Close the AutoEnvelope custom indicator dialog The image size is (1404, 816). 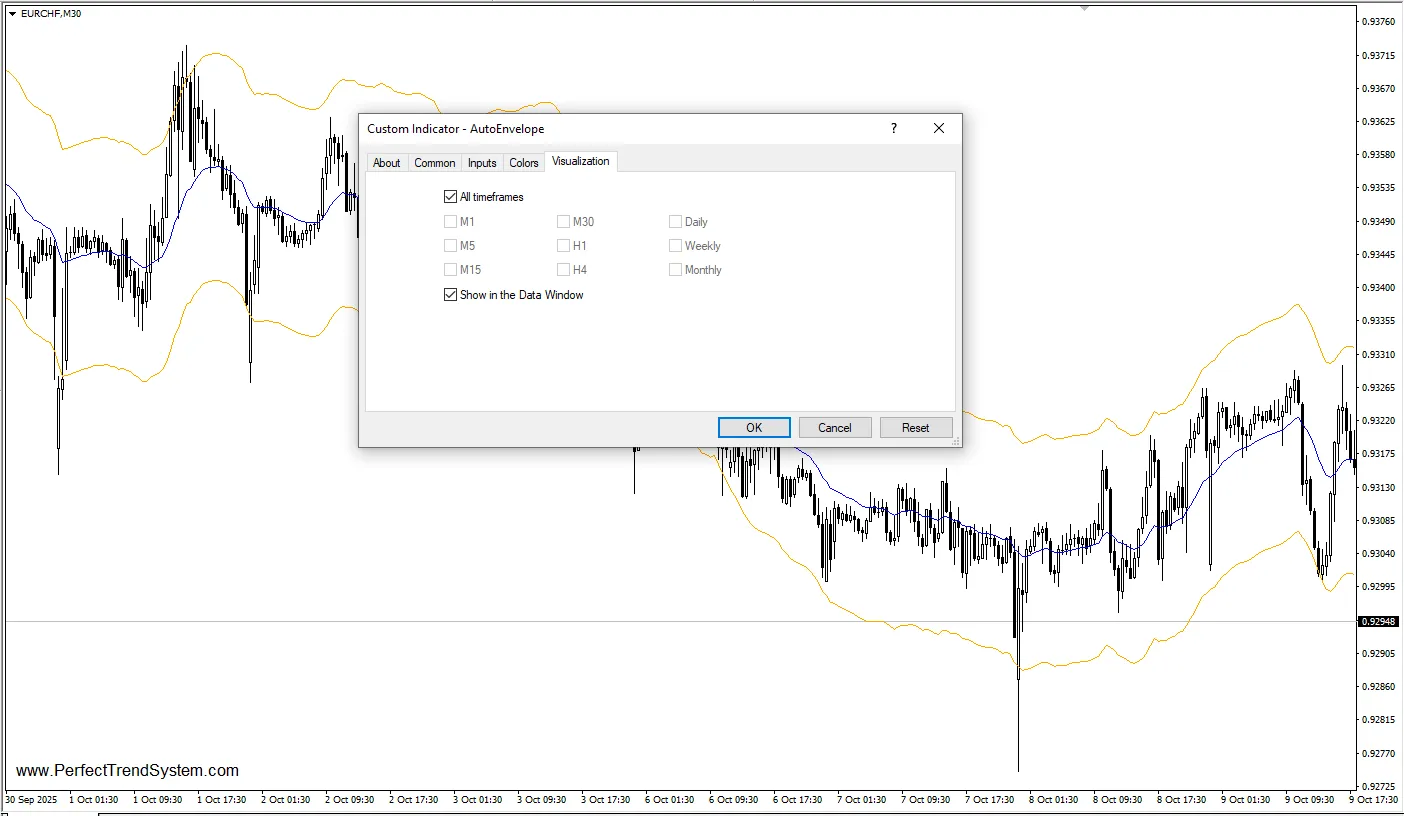point(938,128)
